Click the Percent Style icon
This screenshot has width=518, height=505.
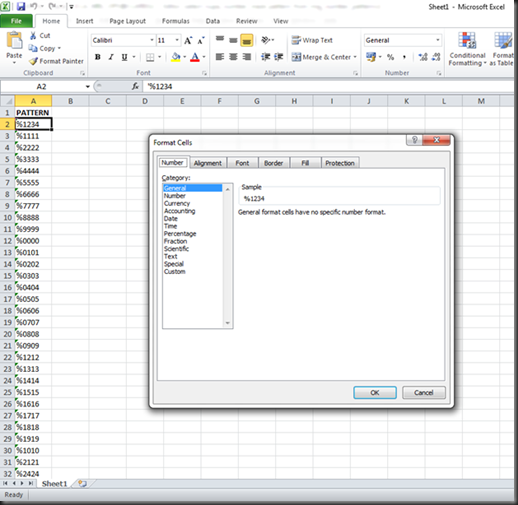coord(390,57)
